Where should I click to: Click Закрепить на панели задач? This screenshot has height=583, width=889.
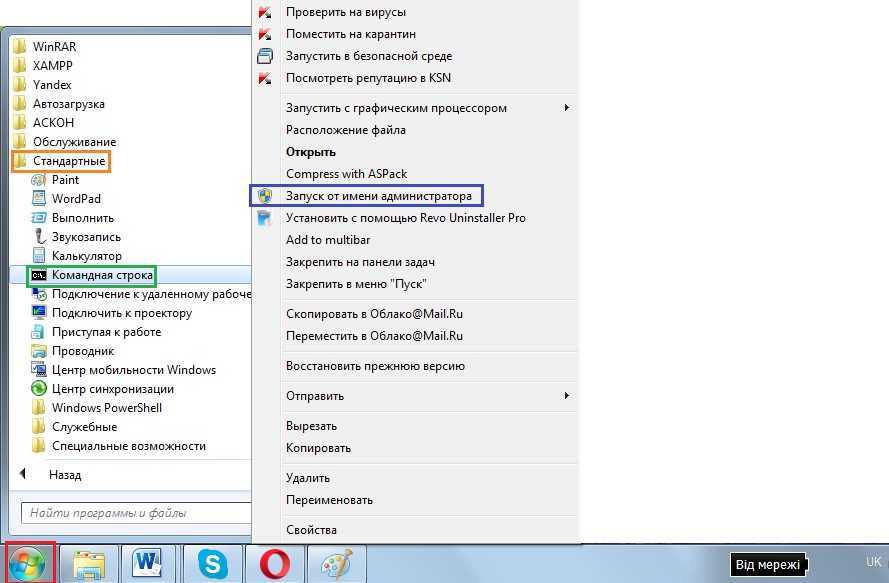(359, 262)
